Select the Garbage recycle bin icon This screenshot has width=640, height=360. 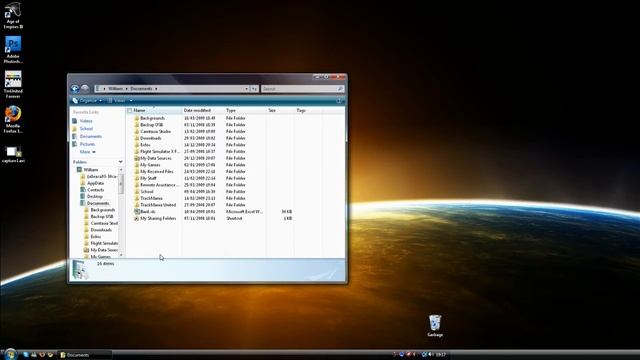pyautogui.click(x=435, y=325)
